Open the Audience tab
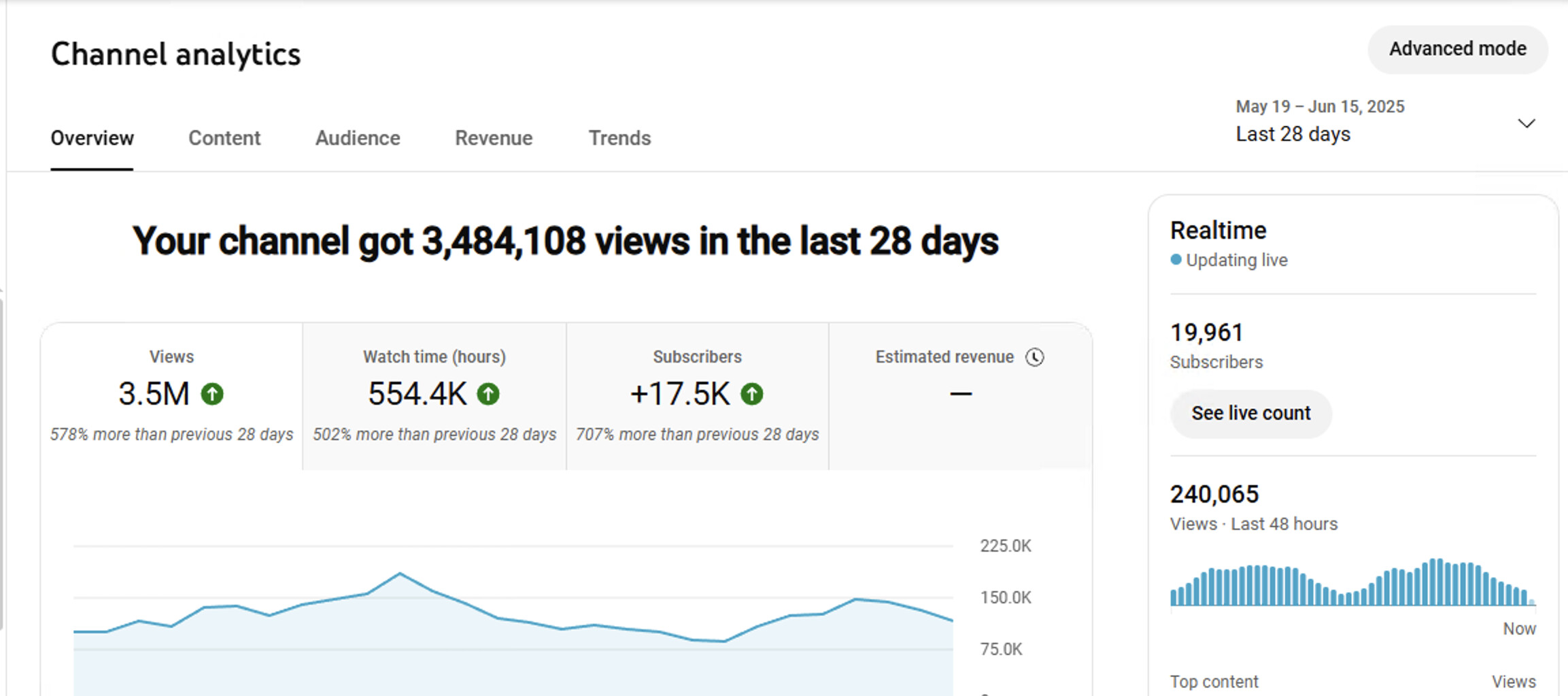The image size is (1568, 696). pos(358,138)
